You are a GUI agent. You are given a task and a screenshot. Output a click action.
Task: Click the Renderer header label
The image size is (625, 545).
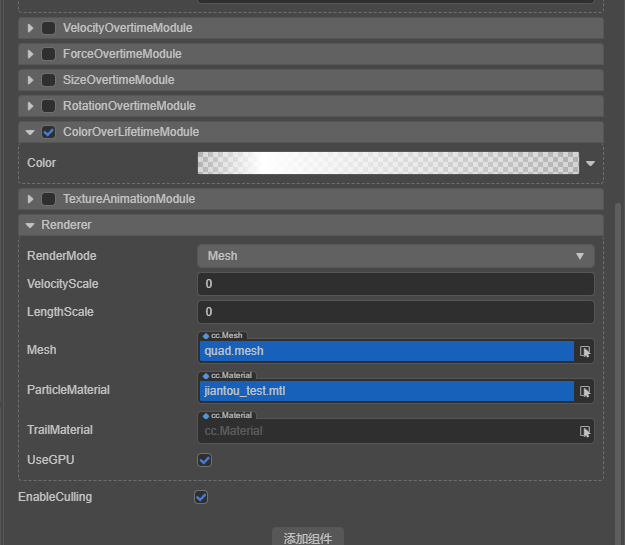[66, 225]
